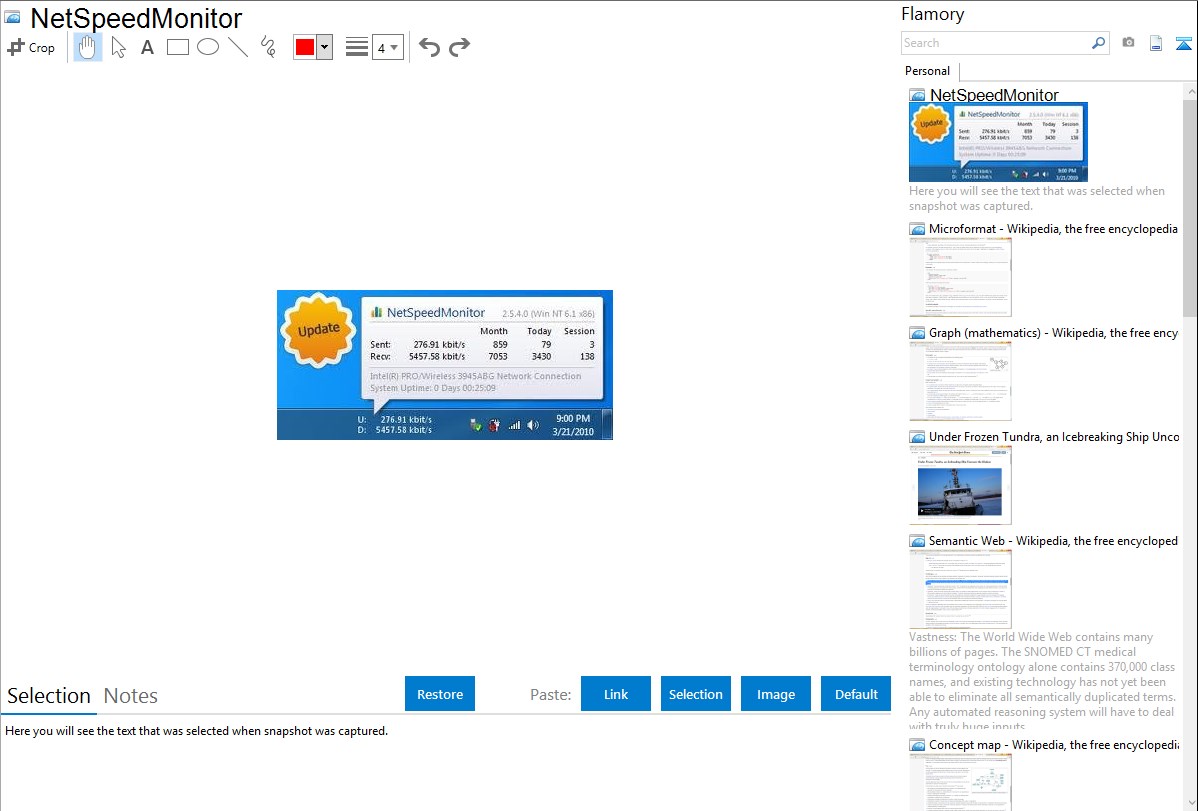Click the NetSpeedMonitor sidebar title
The height and width of the screenshot is (811, 1198).
coord(994,95)
